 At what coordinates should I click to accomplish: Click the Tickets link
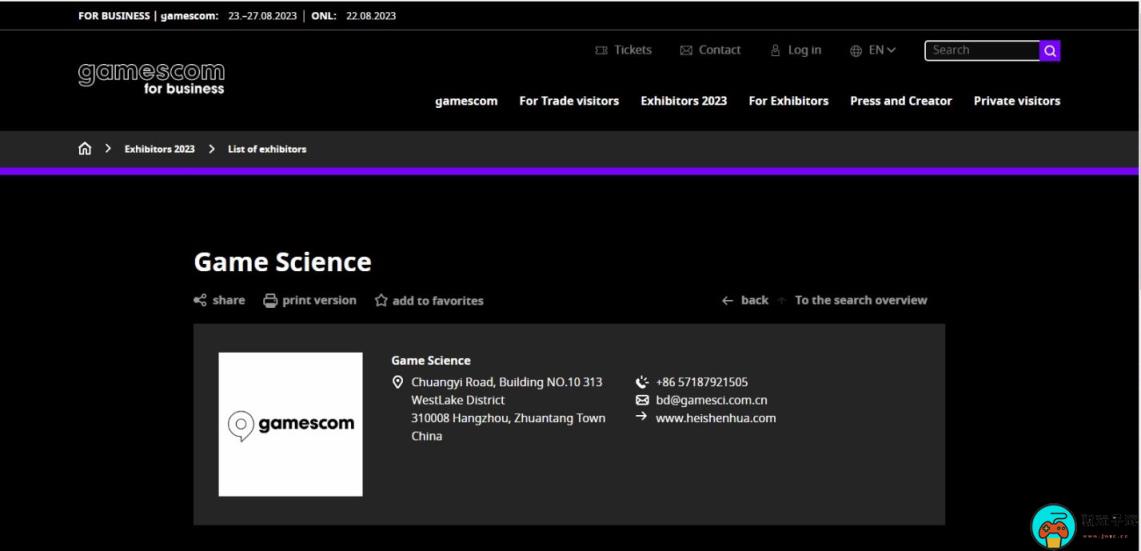pyautogui.click(x=633, y=50)
